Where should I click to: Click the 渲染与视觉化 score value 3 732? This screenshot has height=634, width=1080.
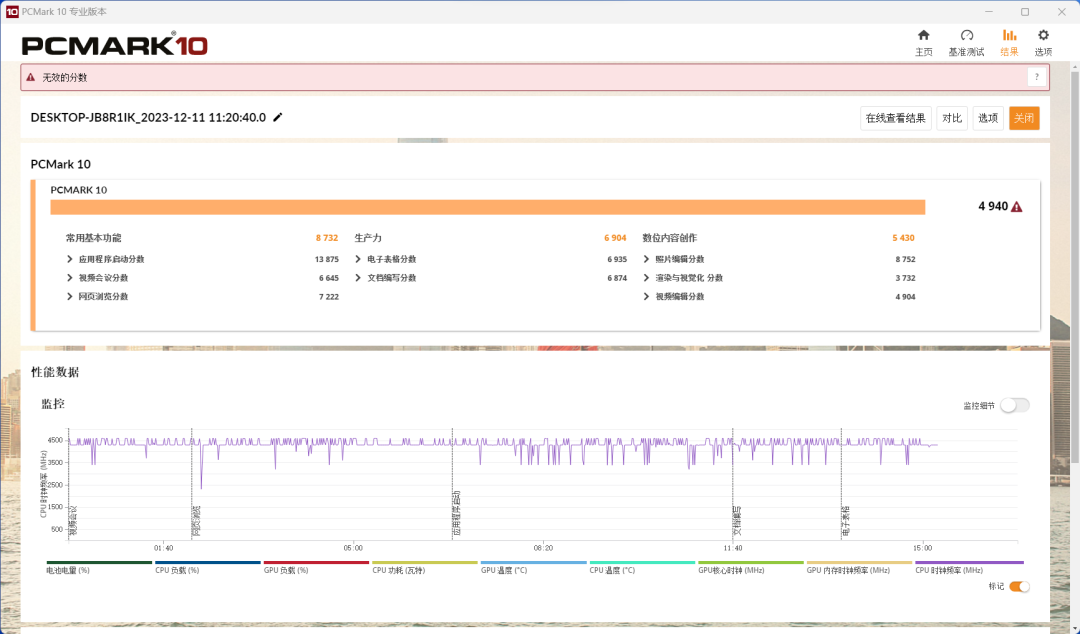pyautogui.click(x=905, y=278)
